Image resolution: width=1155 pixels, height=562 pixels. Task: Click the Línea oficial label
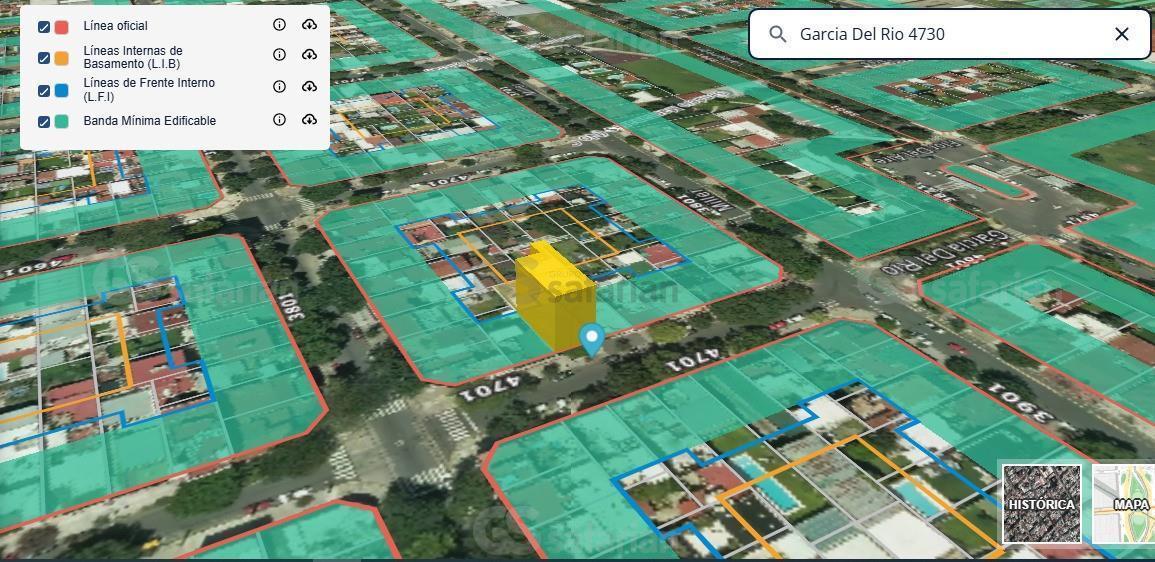[x=116, y=26]
